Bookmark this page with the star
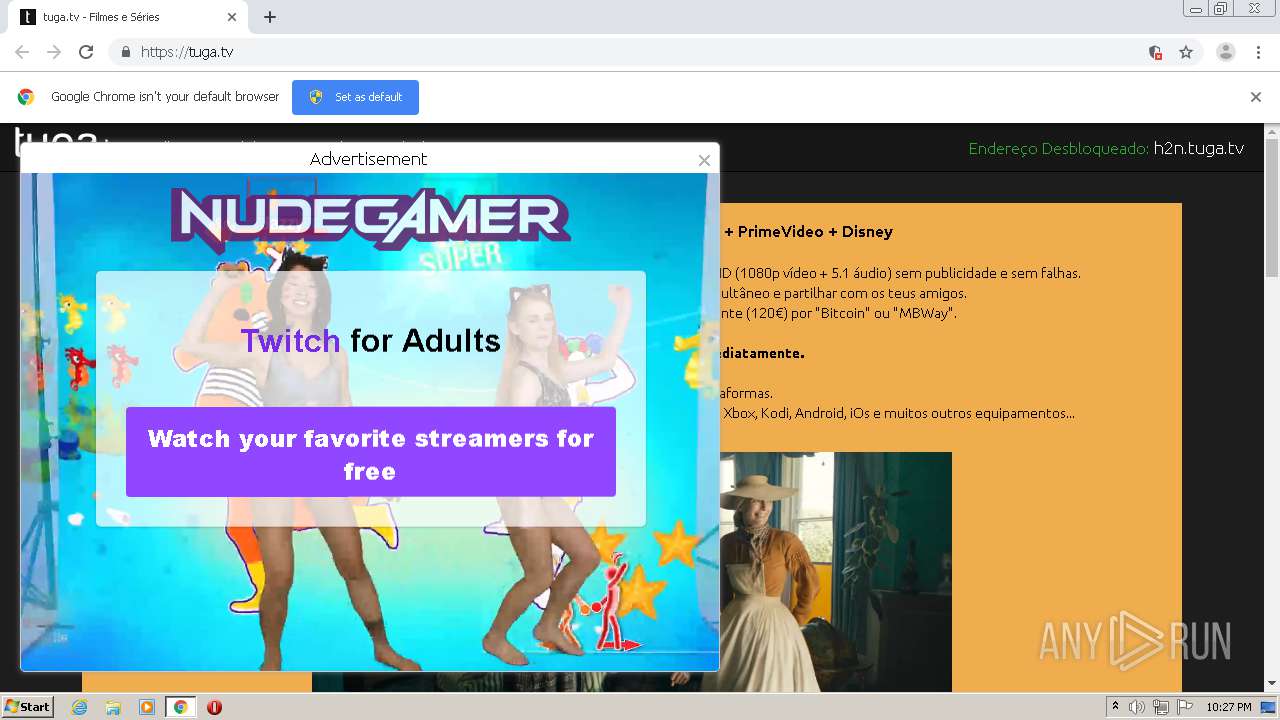The height and width of the screenshot is (720, 1280). (1186, 52)
